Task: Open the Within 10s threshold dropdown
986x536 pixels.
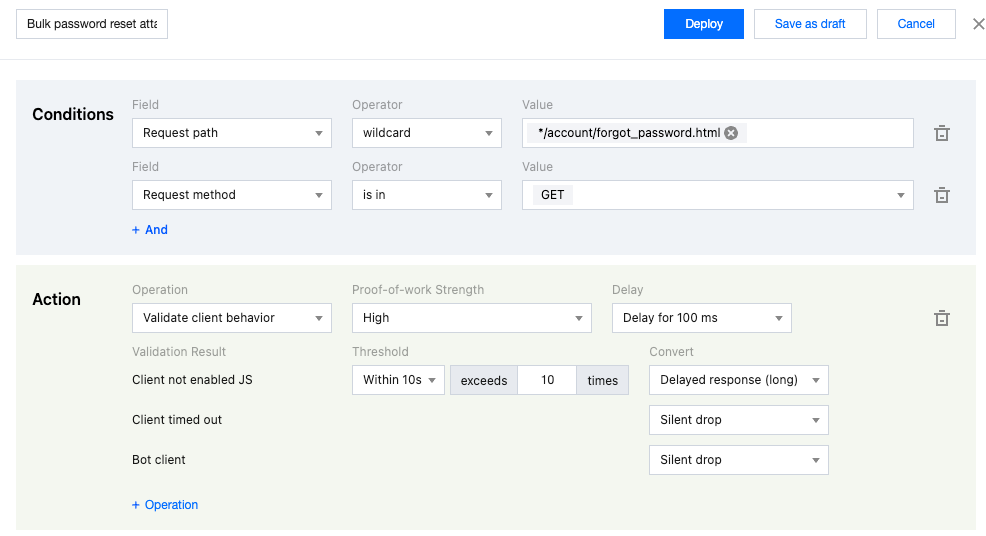Action: point(398,380)
